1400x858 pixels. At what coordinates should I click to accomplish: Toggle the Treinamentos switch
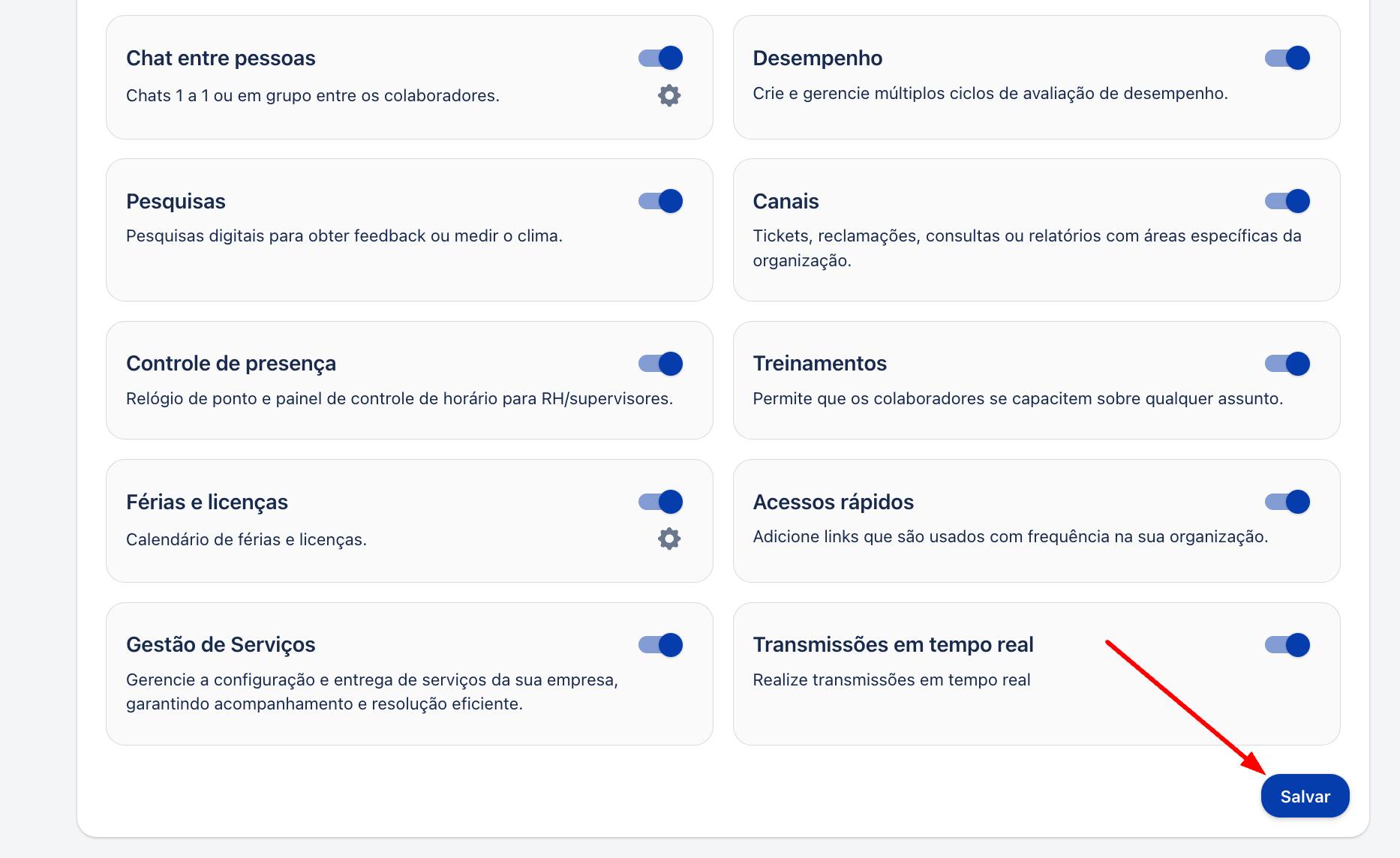click(x=1287, y=364)
